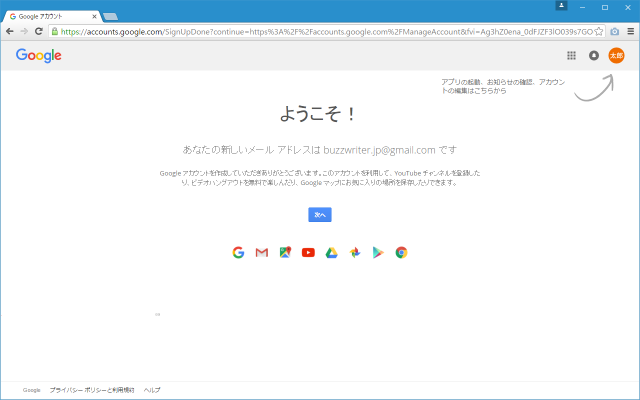Open the プライバシー ポリシーと利用規約 footer link
Image resolution: width=640 pixels, height=400 pixels.
coord(91,390)
